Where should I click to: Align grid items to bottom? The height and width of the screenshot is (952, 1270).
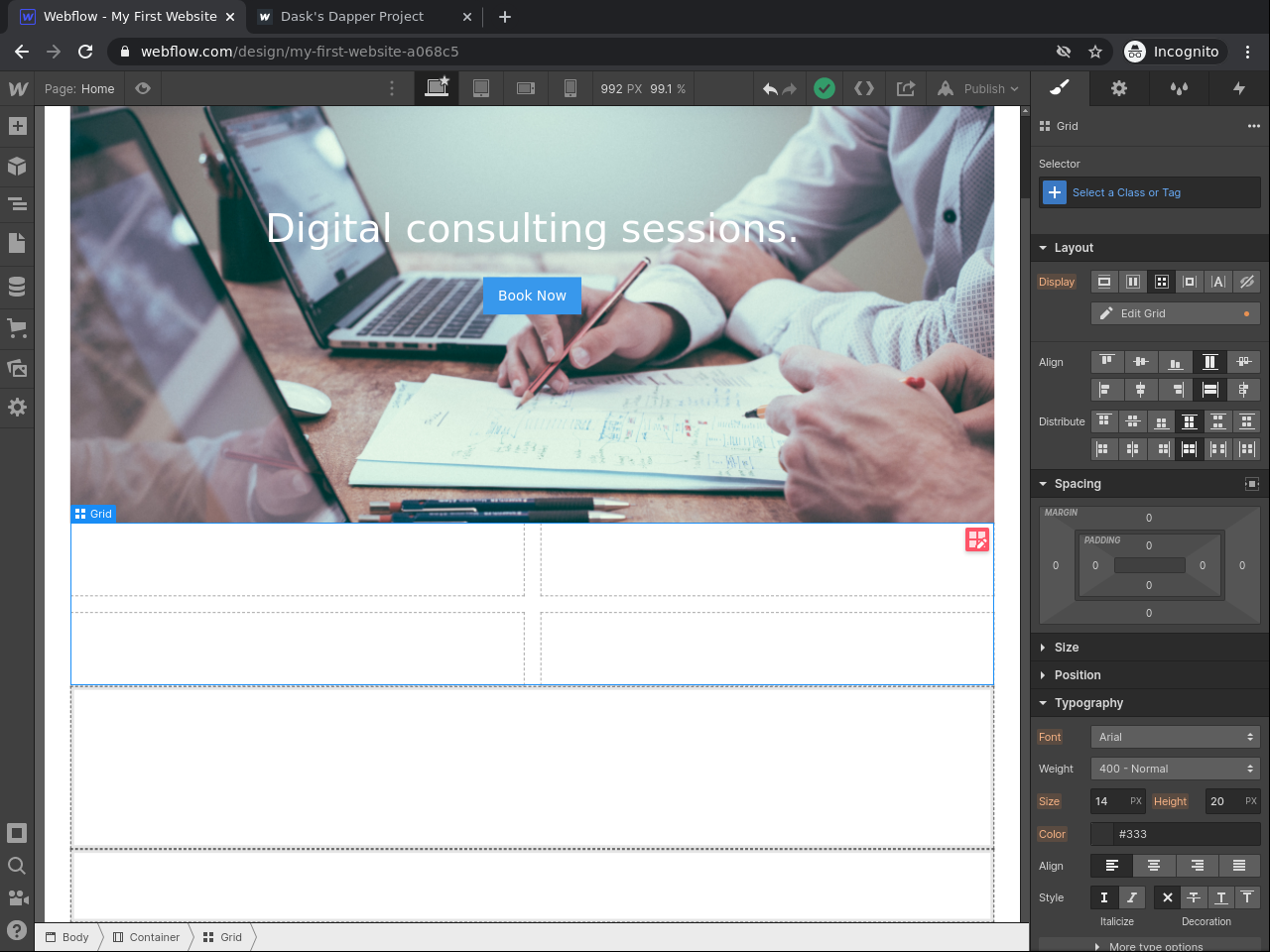click(1176, 362)
